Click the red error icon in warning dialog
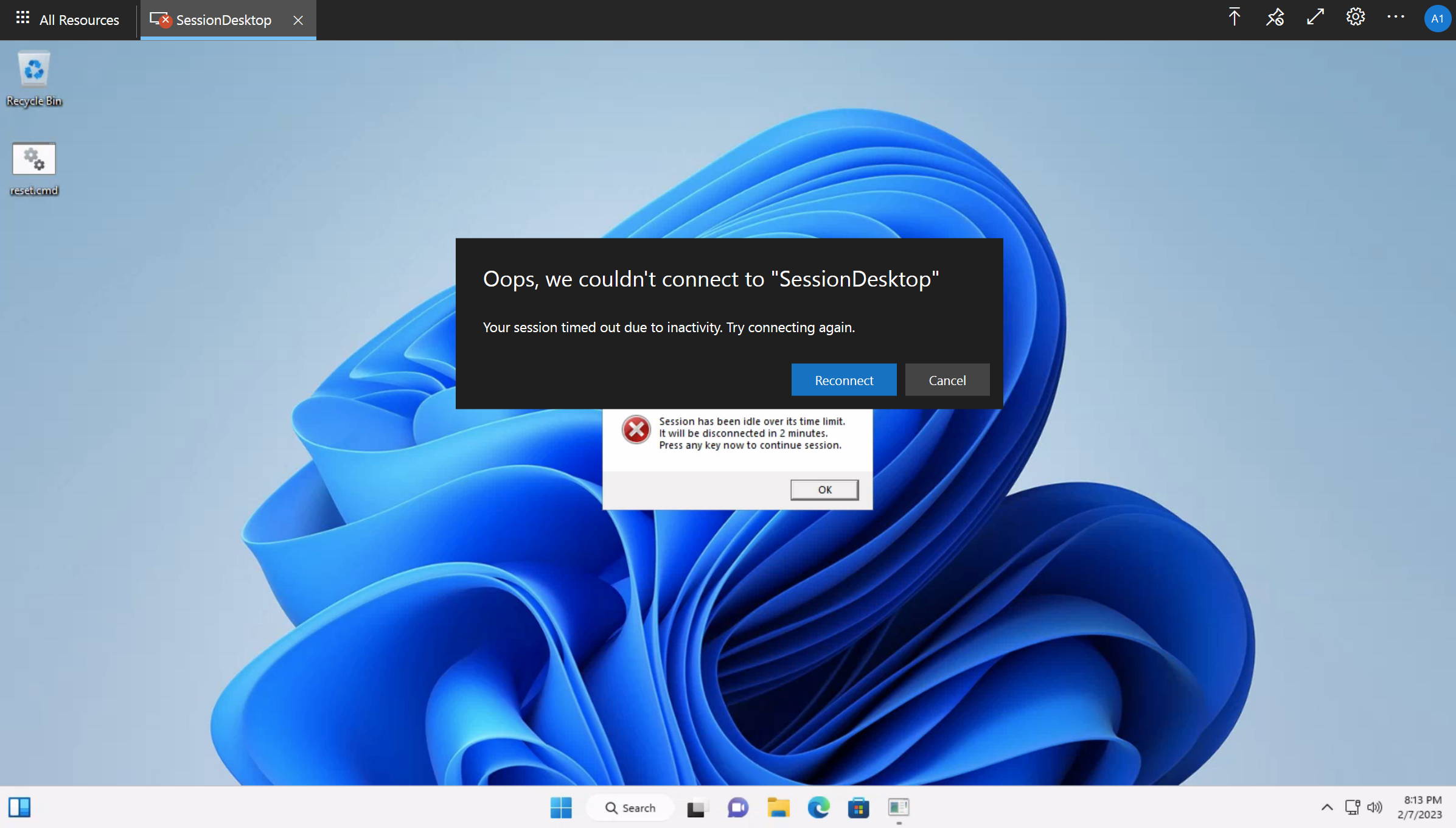 (x=636, y=430)
